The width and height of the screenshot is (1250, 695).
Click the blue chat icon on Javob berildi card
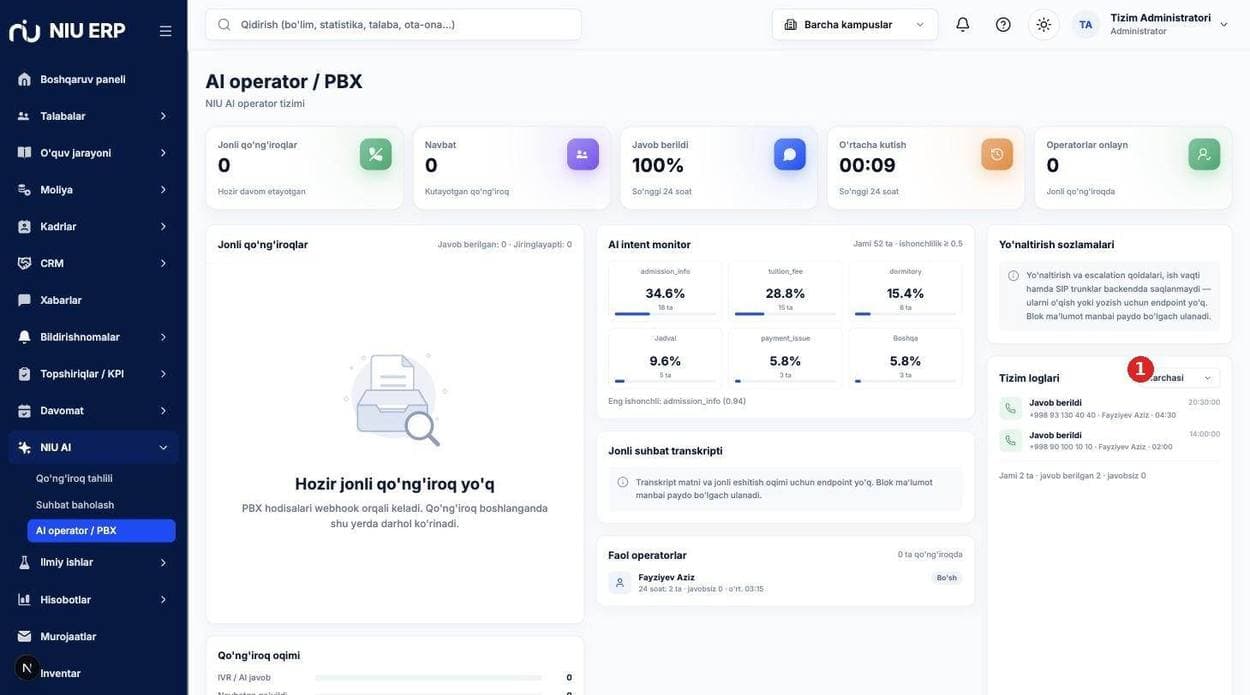(x=790, y=154)
